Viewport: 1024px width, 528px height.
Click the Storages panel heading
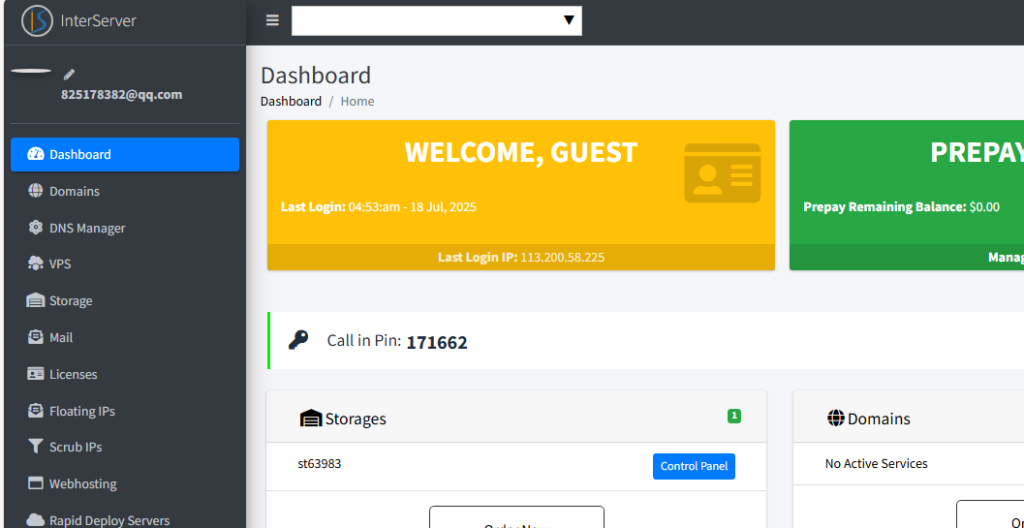click(355, 419)
